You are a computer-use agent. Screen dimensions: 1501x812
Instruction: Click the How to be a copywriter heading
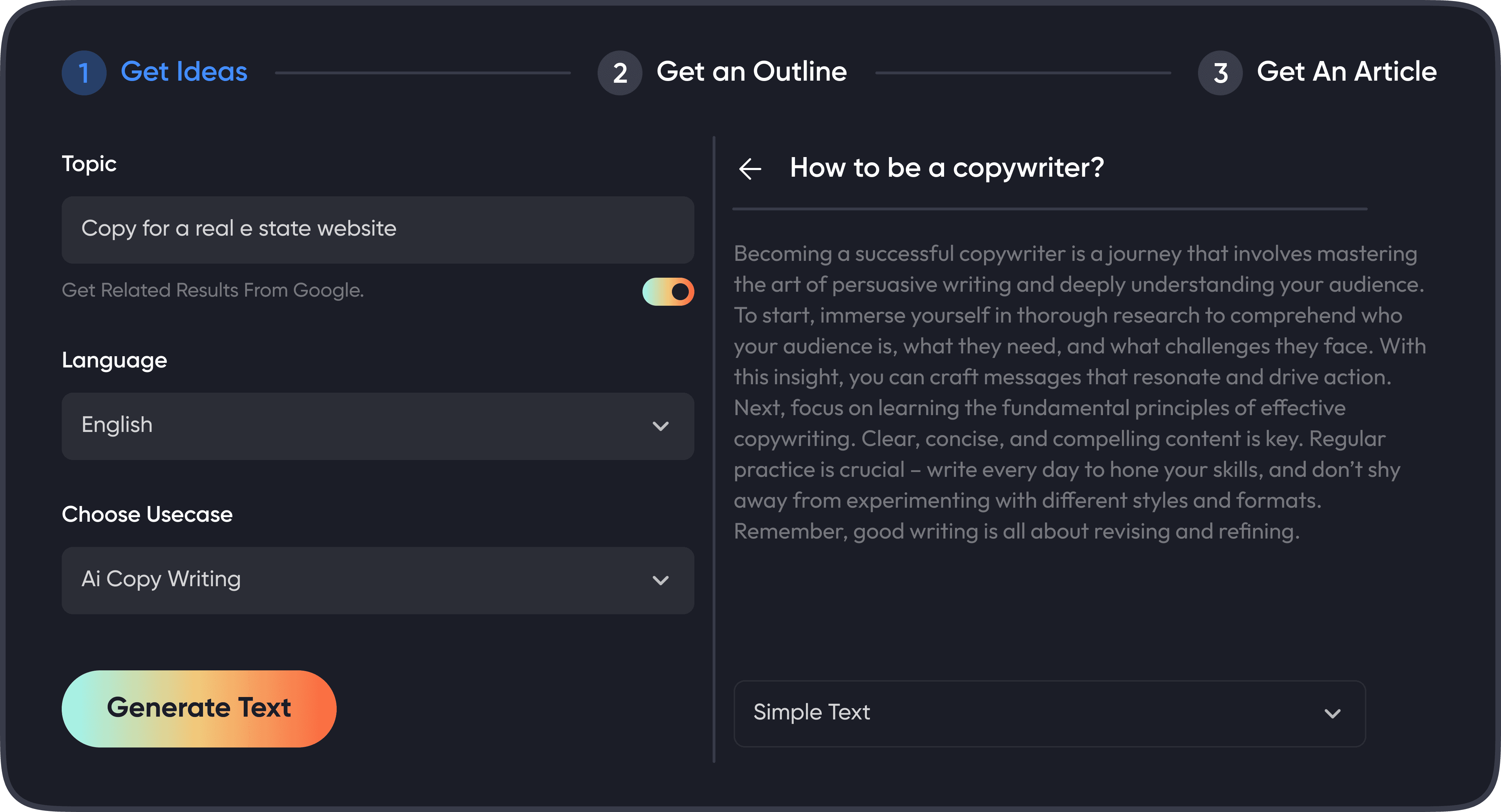coord(946,168)
